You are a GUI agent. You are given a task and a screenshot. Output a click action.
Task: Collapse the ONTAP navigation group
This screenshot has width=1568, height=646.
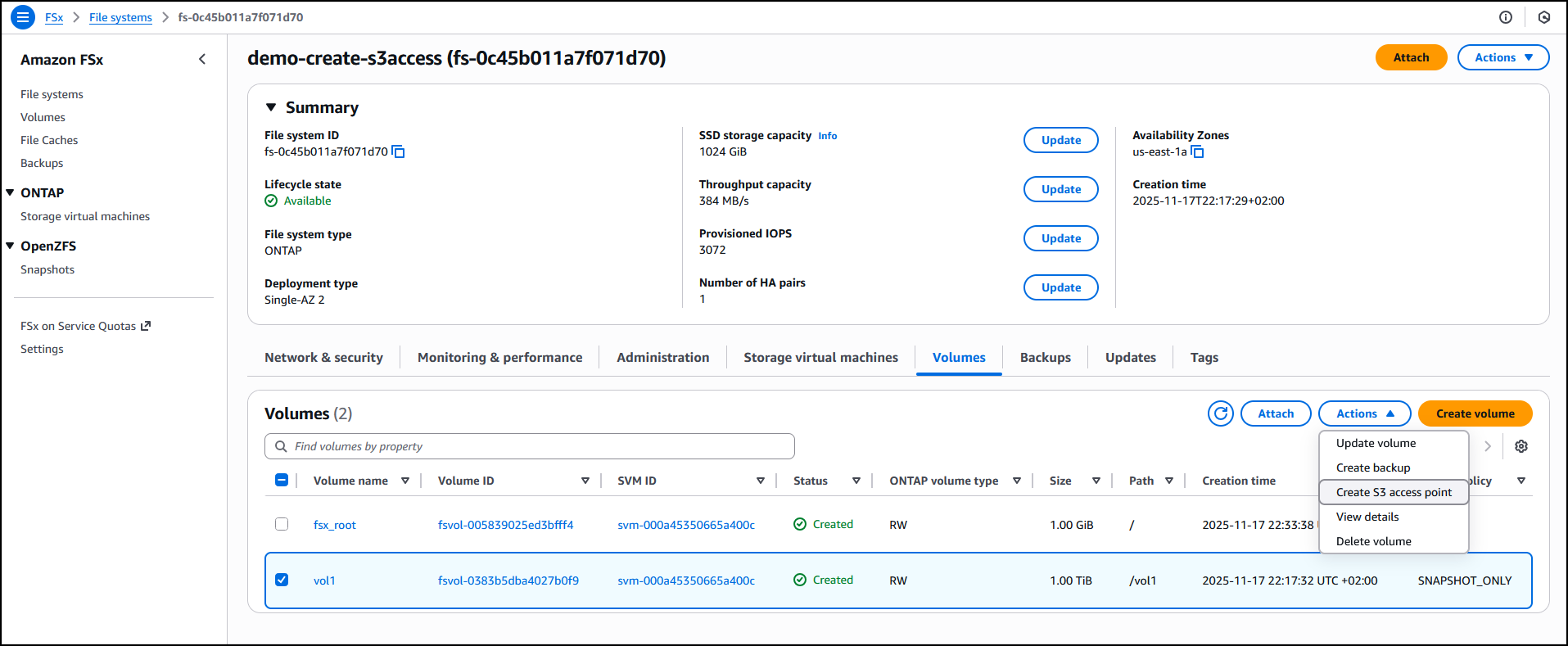point(11,192)
